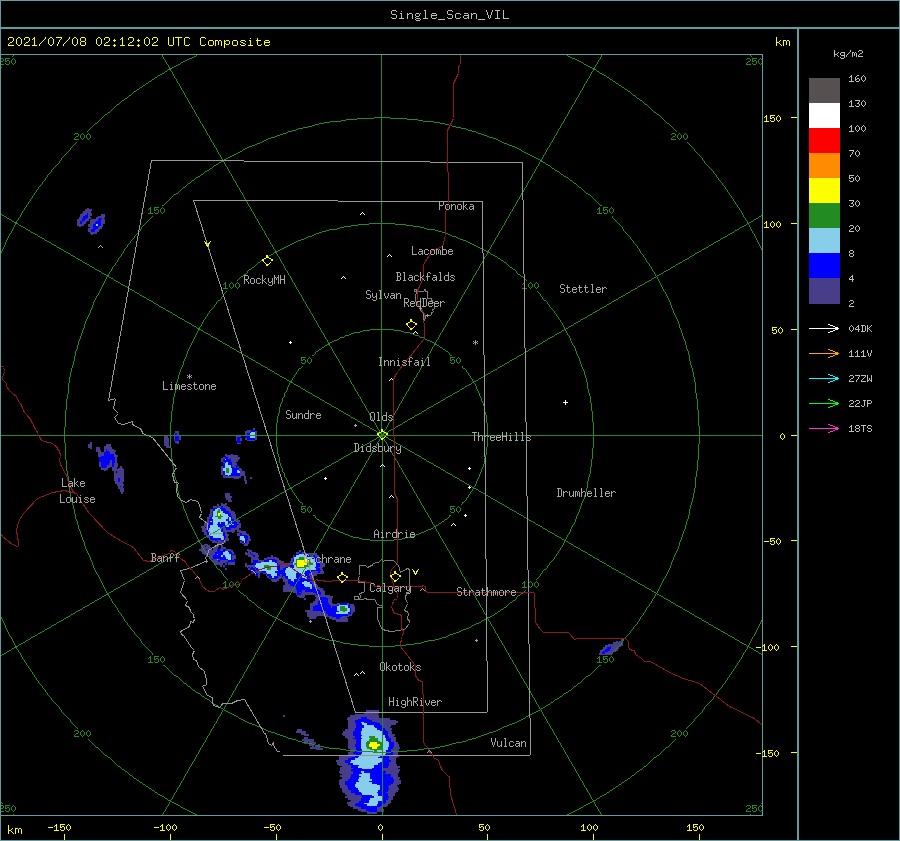Click the Banff label
This screenshot has width=900, height=841.
(165, 558)
